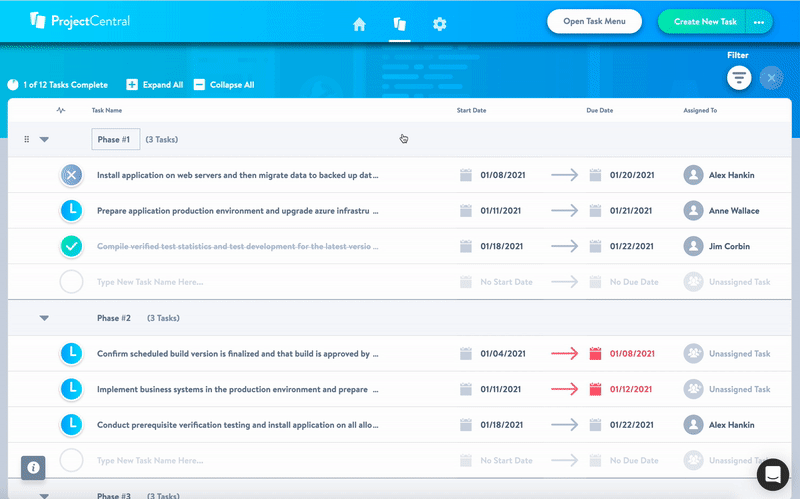Click Expand All

tap(155, 85)
